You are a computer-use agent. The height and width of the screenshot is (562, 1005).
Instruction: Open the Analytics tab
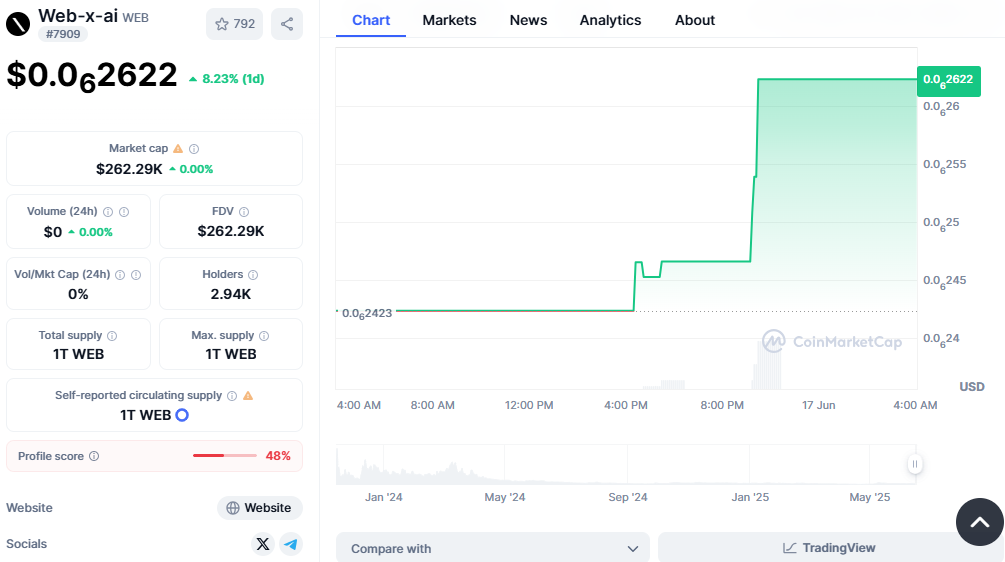click(610, 21)
